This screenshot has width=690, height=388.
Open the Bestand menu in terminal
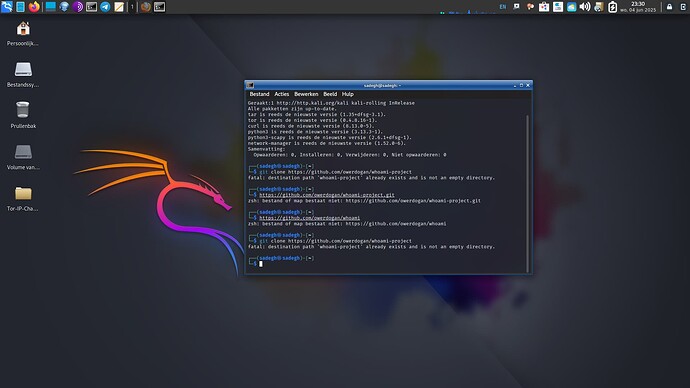[259, 94]
